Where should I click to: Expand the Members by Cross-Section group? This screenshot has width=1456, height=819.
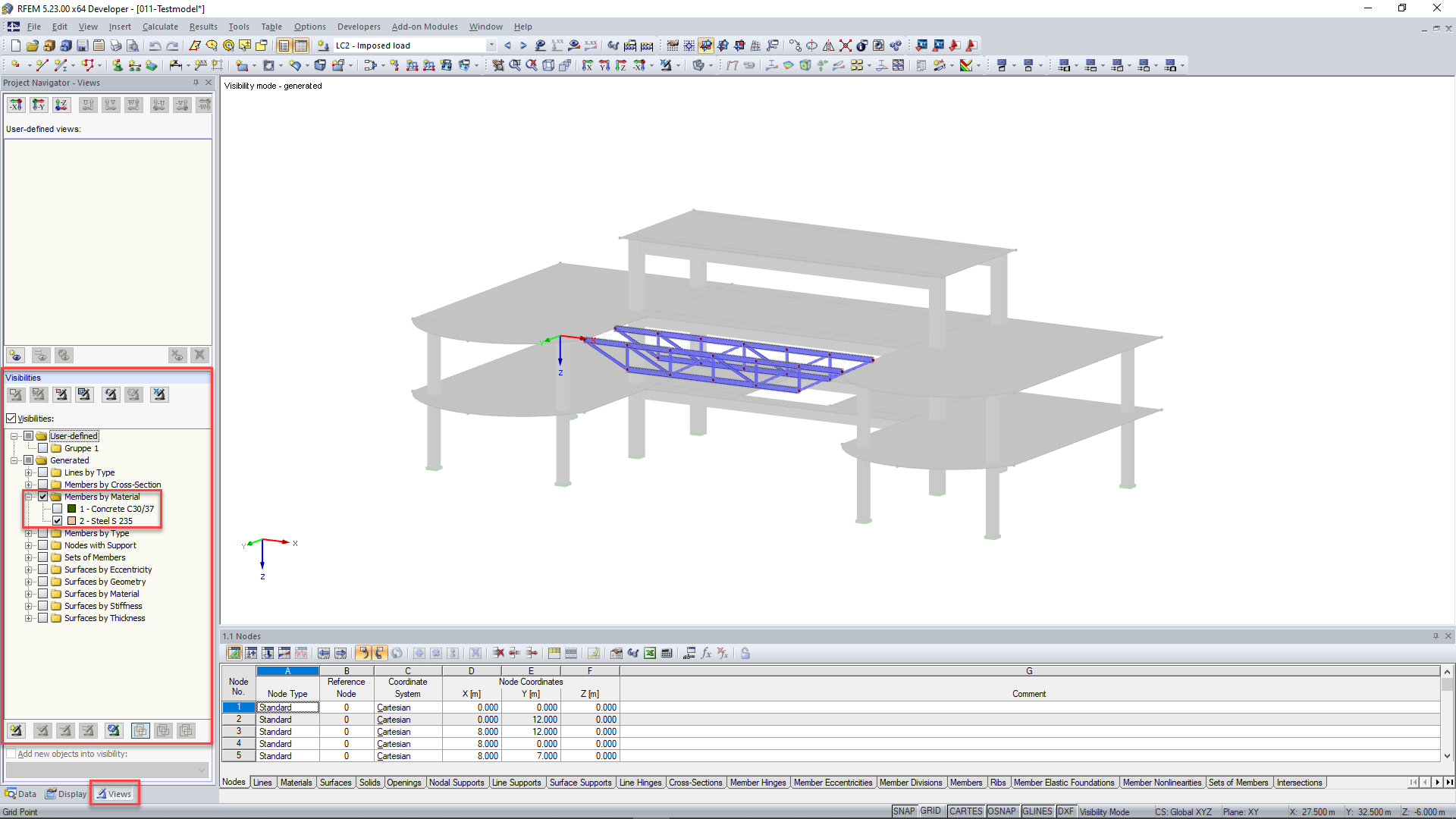[29, 484]
